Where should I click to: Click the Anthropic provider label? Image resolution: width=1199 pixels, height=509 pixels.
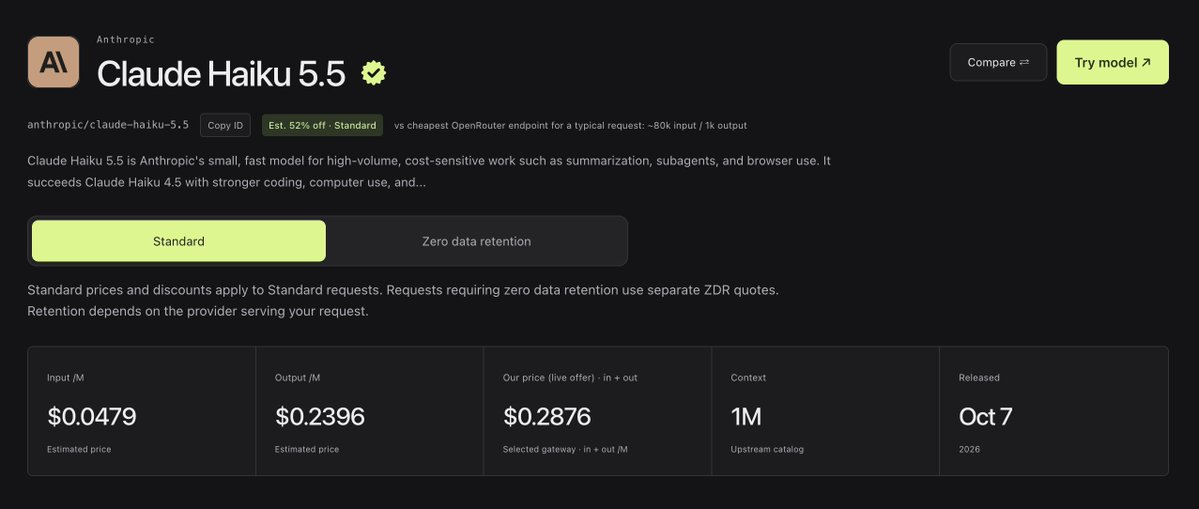tap(125, 40)
